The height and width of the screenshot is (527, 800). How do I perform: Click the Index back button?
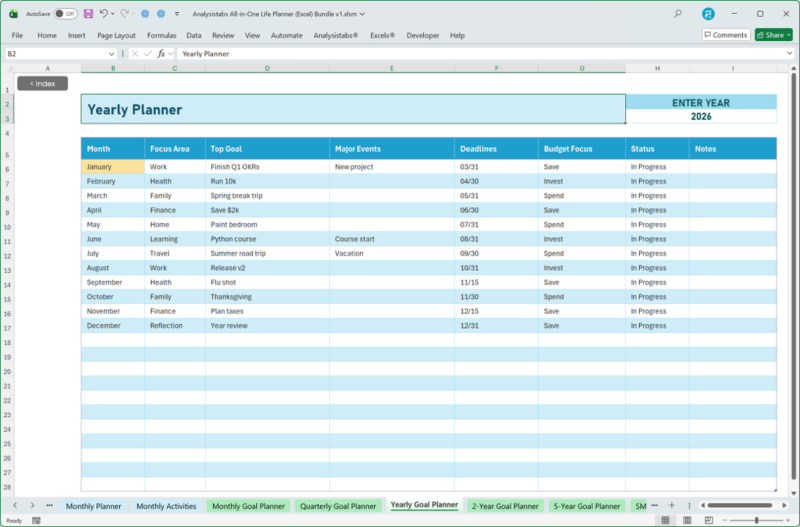[x=42, y=83]
